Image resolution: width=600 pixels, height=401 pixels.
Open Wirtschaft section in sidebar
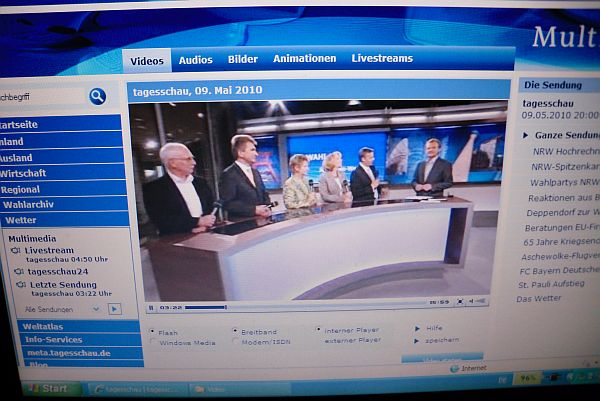click(62, 173)
